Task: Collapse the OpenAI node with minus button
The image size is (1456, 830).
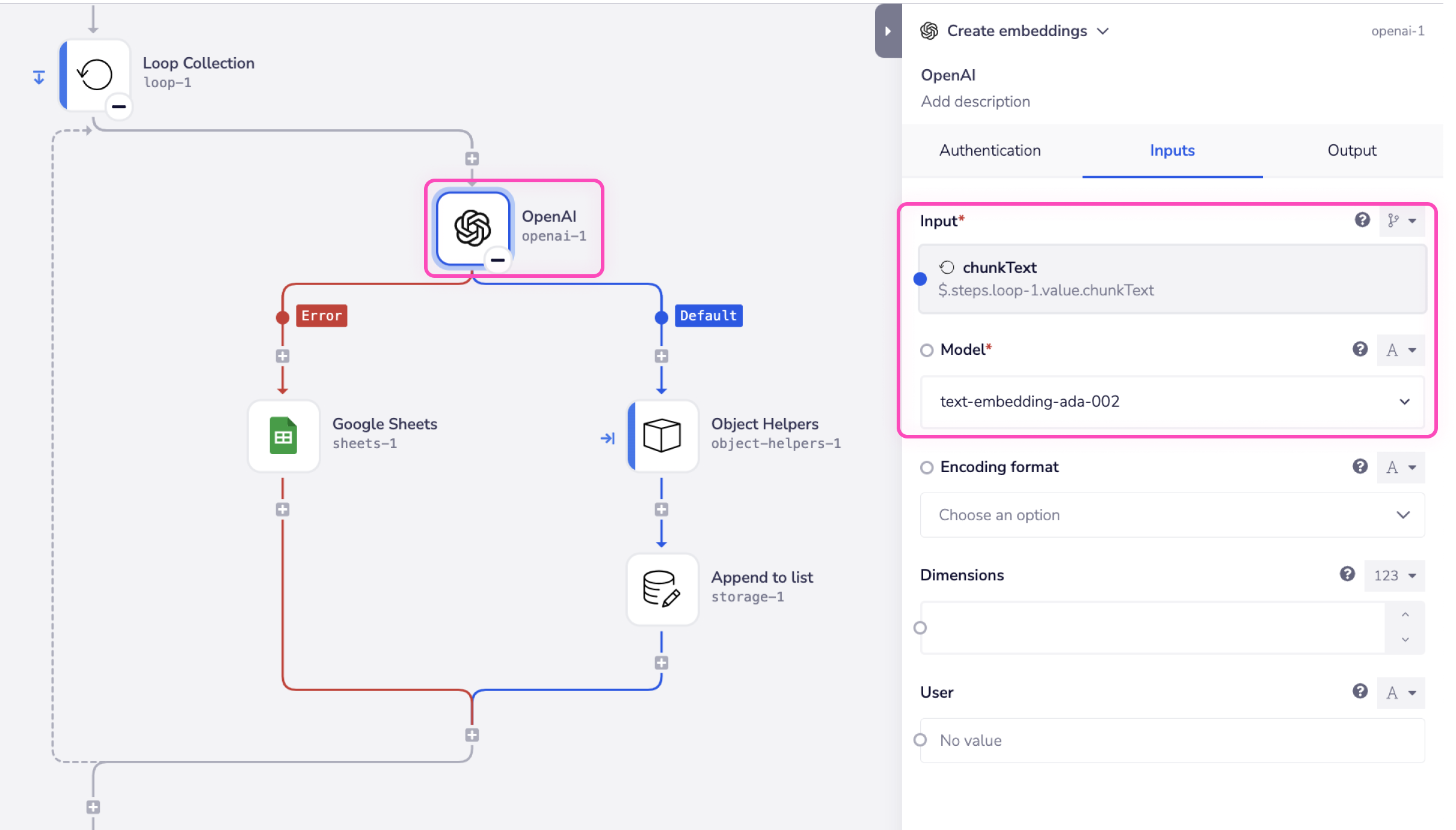Action: [497, 260]
